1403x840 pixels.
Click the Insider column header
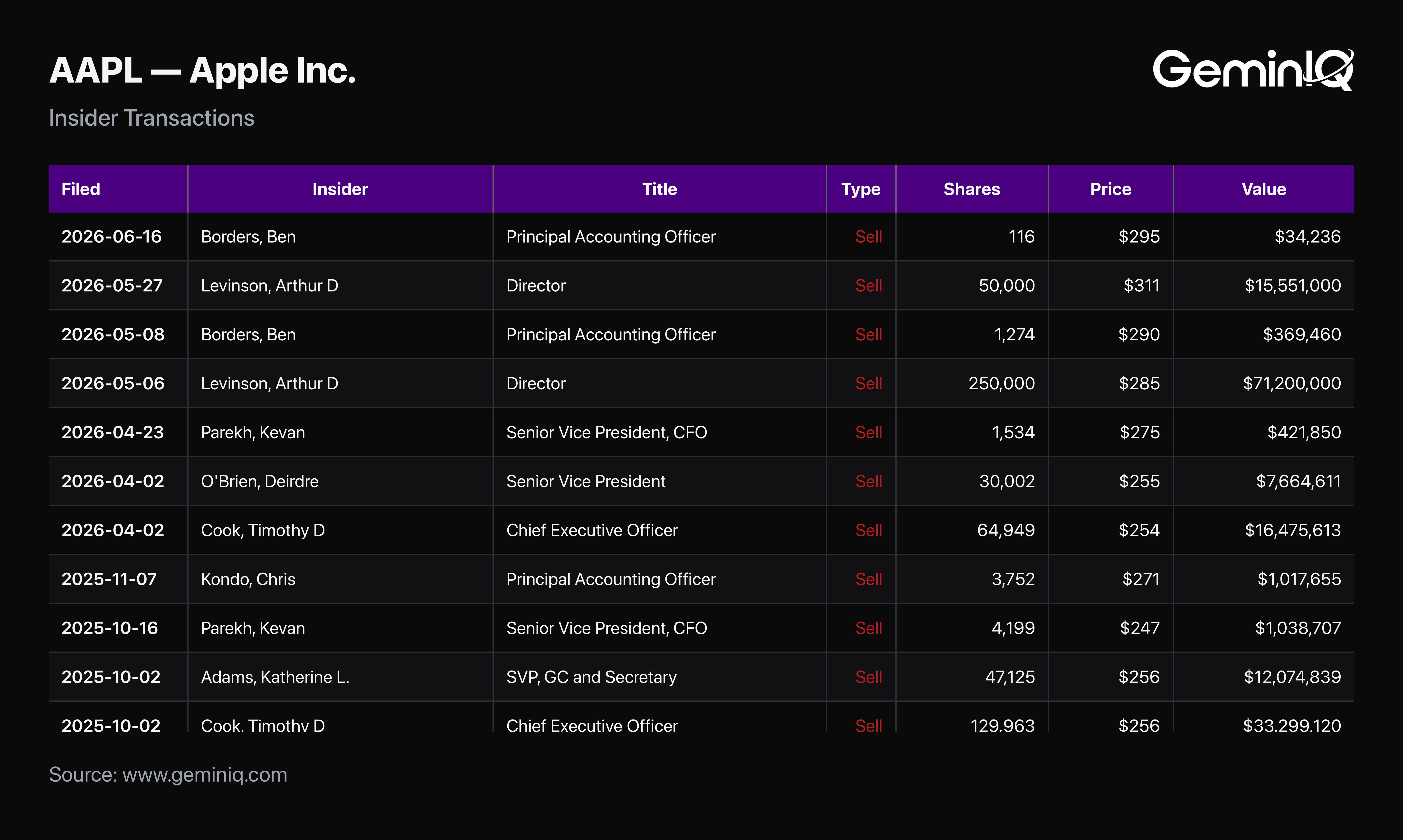[340, 189]
